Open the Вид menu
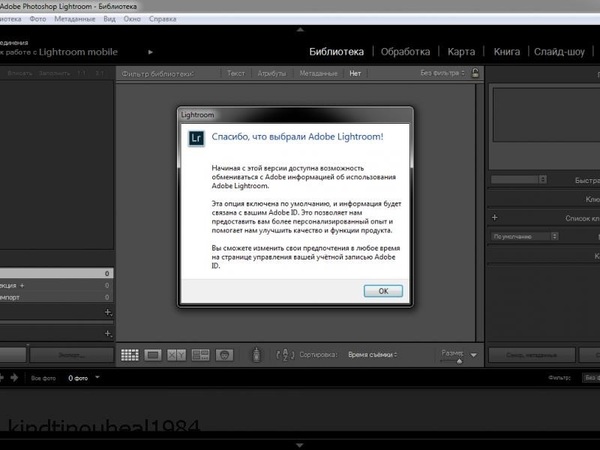 [x=109, y=19]
